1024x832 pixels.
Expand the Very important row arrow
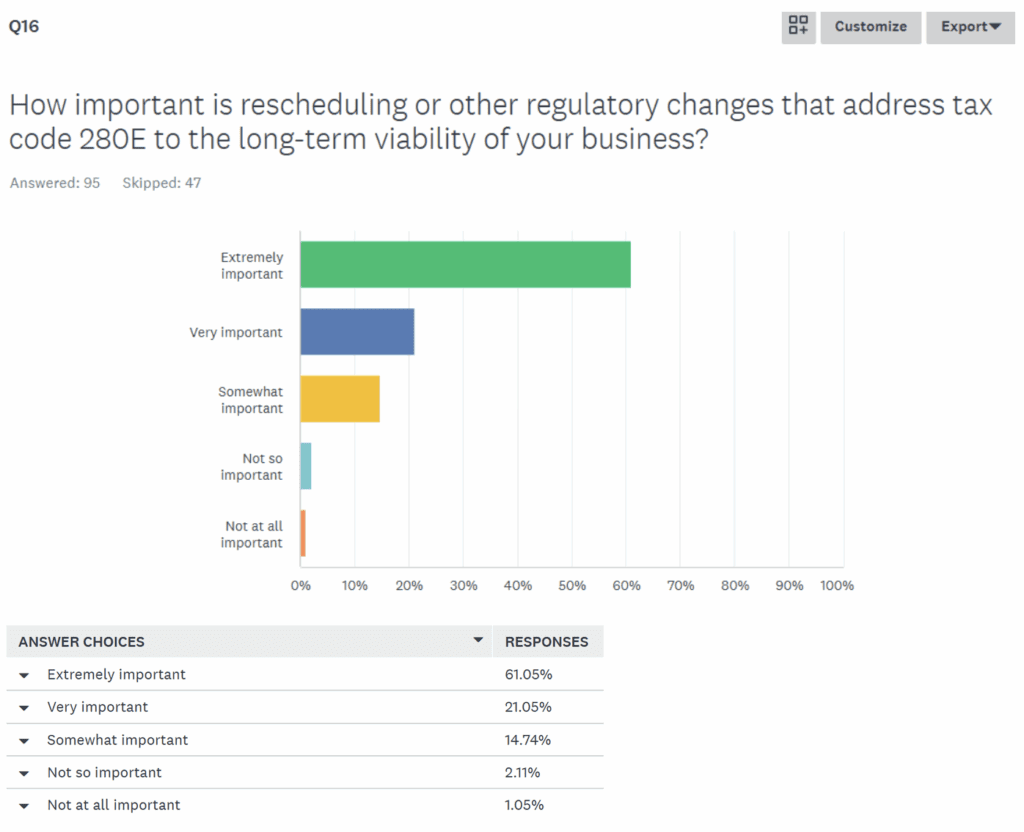pyautogui.click(x=25, y=708)
